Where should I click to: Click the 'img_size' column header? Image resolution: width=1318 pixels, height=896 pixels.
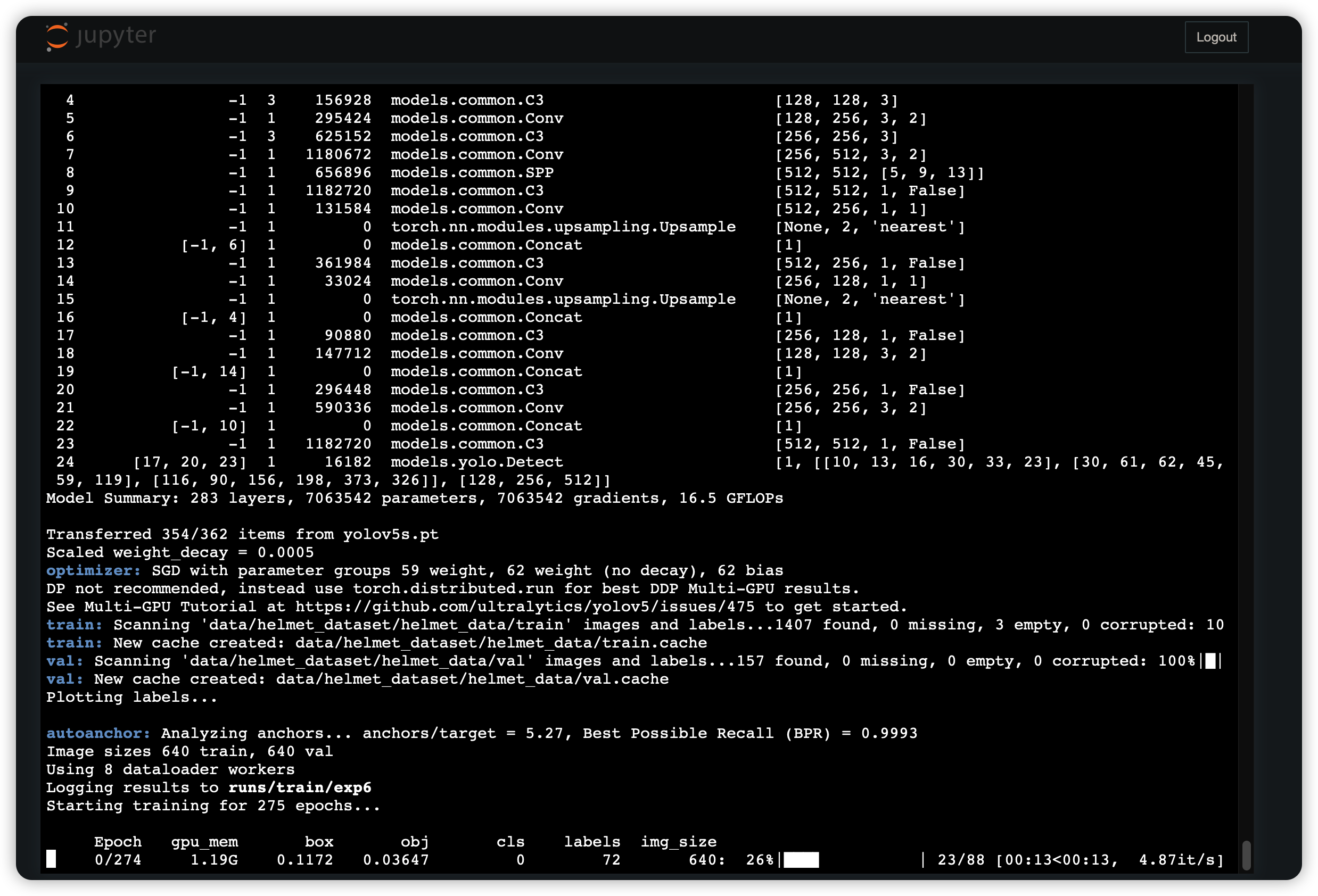tap(679, 842)
